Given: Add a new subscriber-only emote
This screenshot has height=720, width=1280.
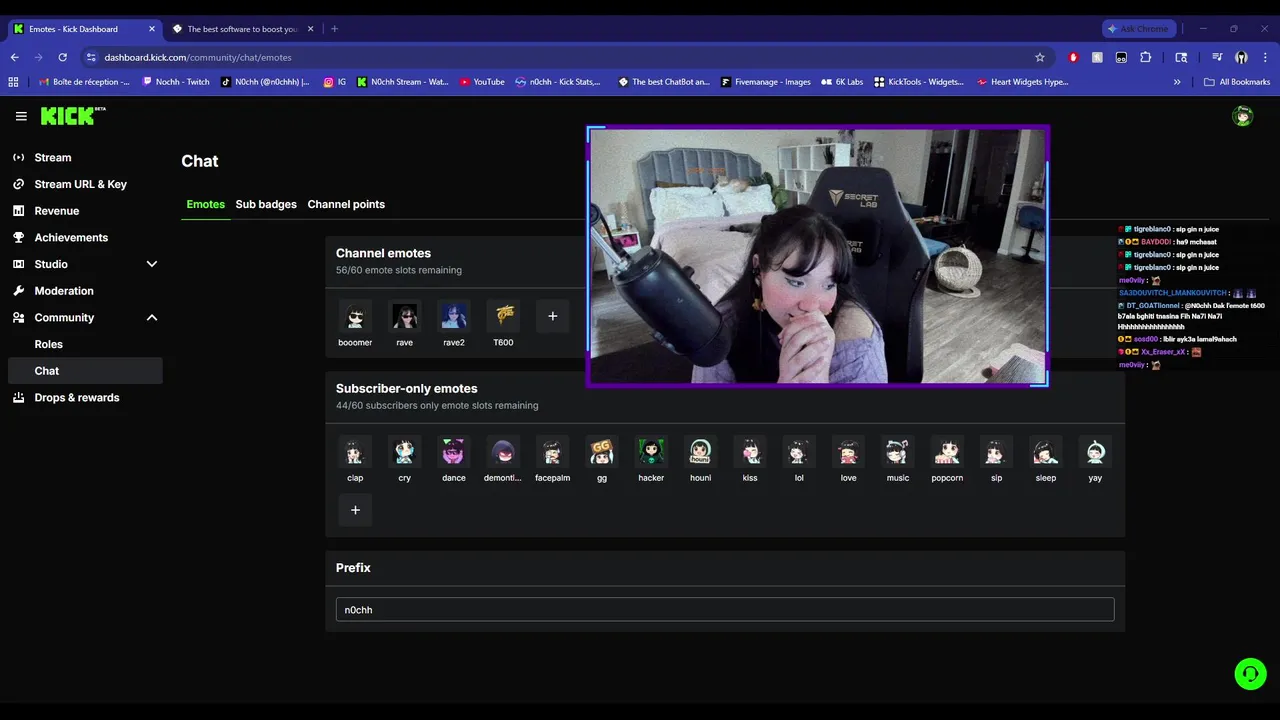Looking at the screenshot, I should tap(355, 510).
